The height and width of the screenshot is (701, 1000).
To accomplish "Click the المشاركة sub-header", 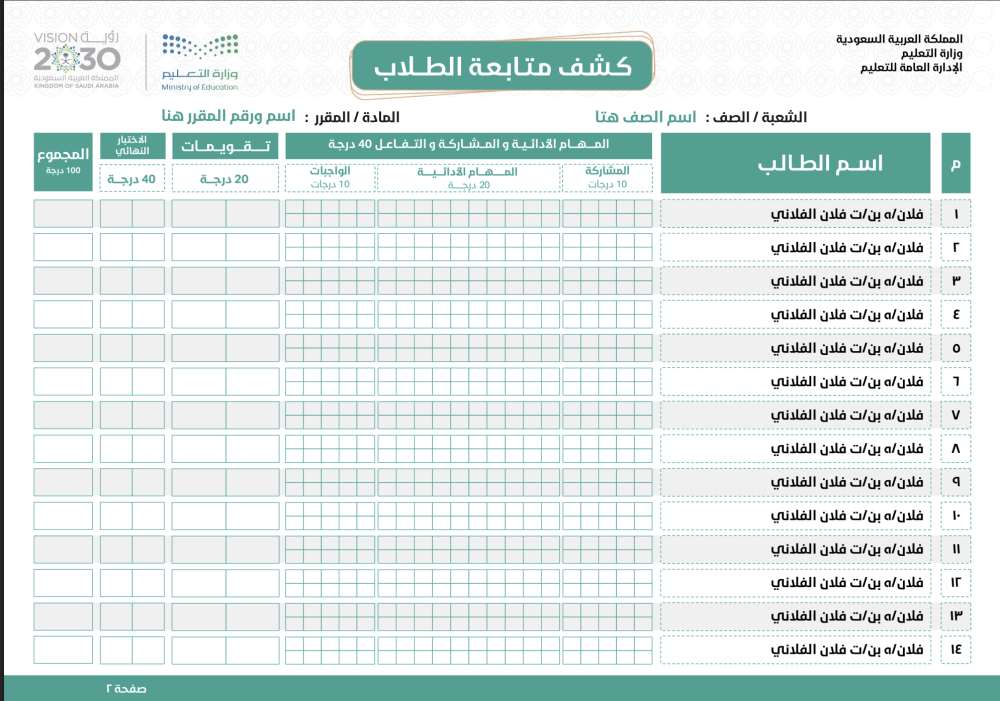I will [607, 177].
